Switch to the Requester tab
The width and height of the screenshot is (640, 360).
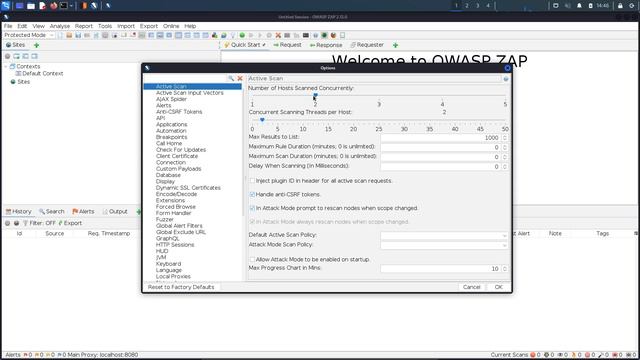point(367,45)
